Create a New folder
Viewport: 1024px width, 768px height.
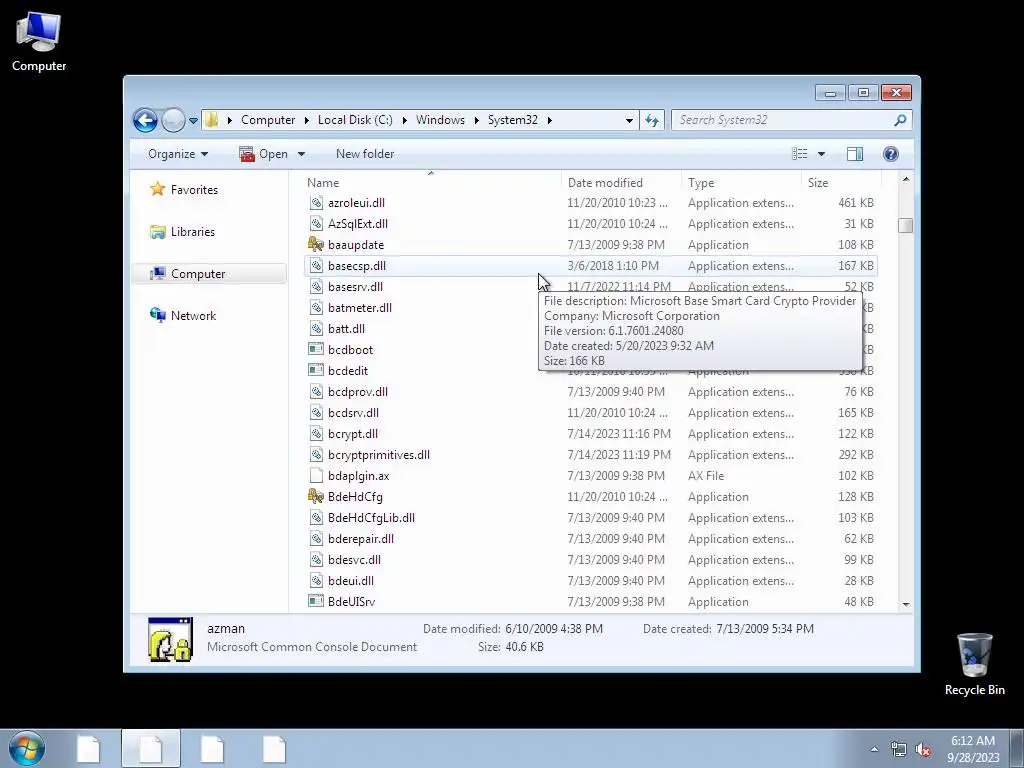(365, 154)
